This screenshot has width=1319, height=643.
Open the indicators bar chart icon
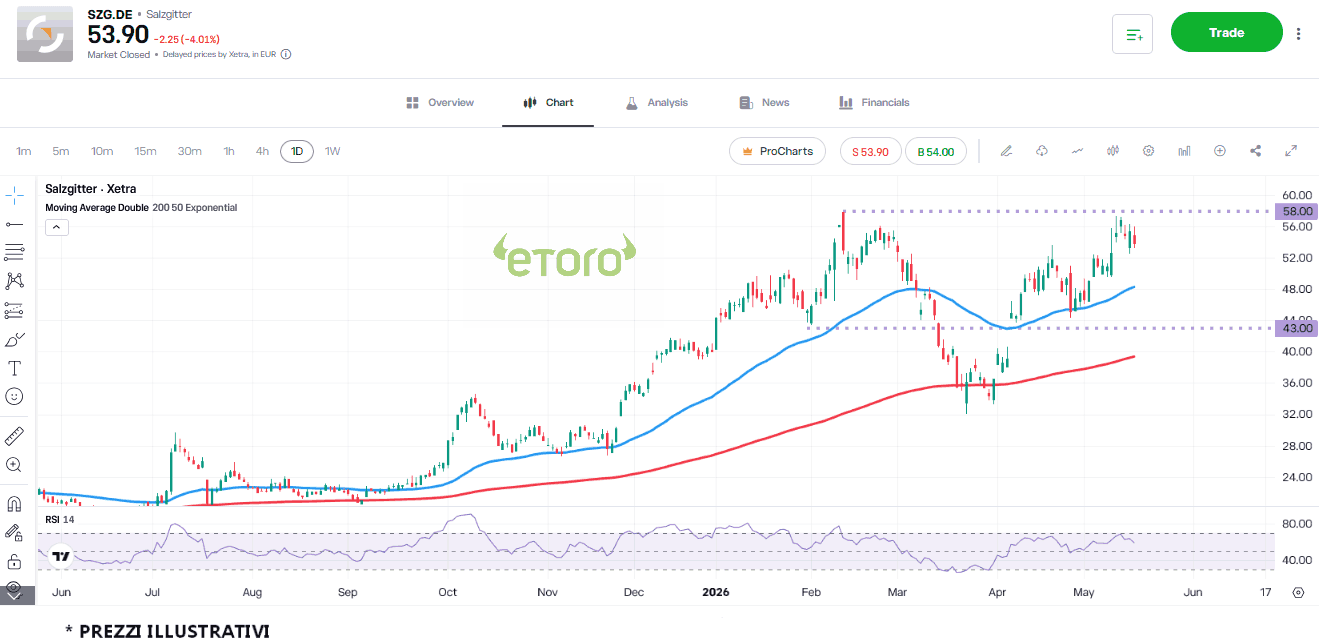click(1184, 151)
